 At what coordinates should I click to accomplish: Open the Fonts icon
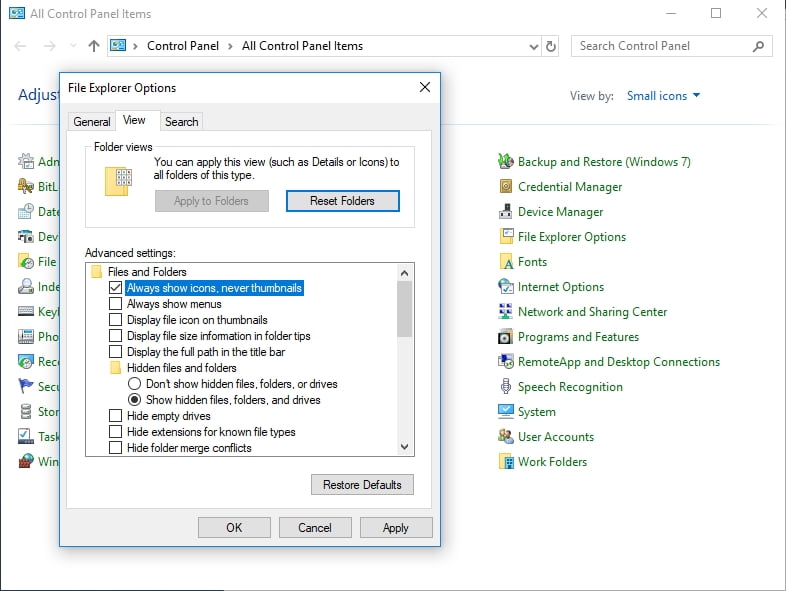coord(506,262)
